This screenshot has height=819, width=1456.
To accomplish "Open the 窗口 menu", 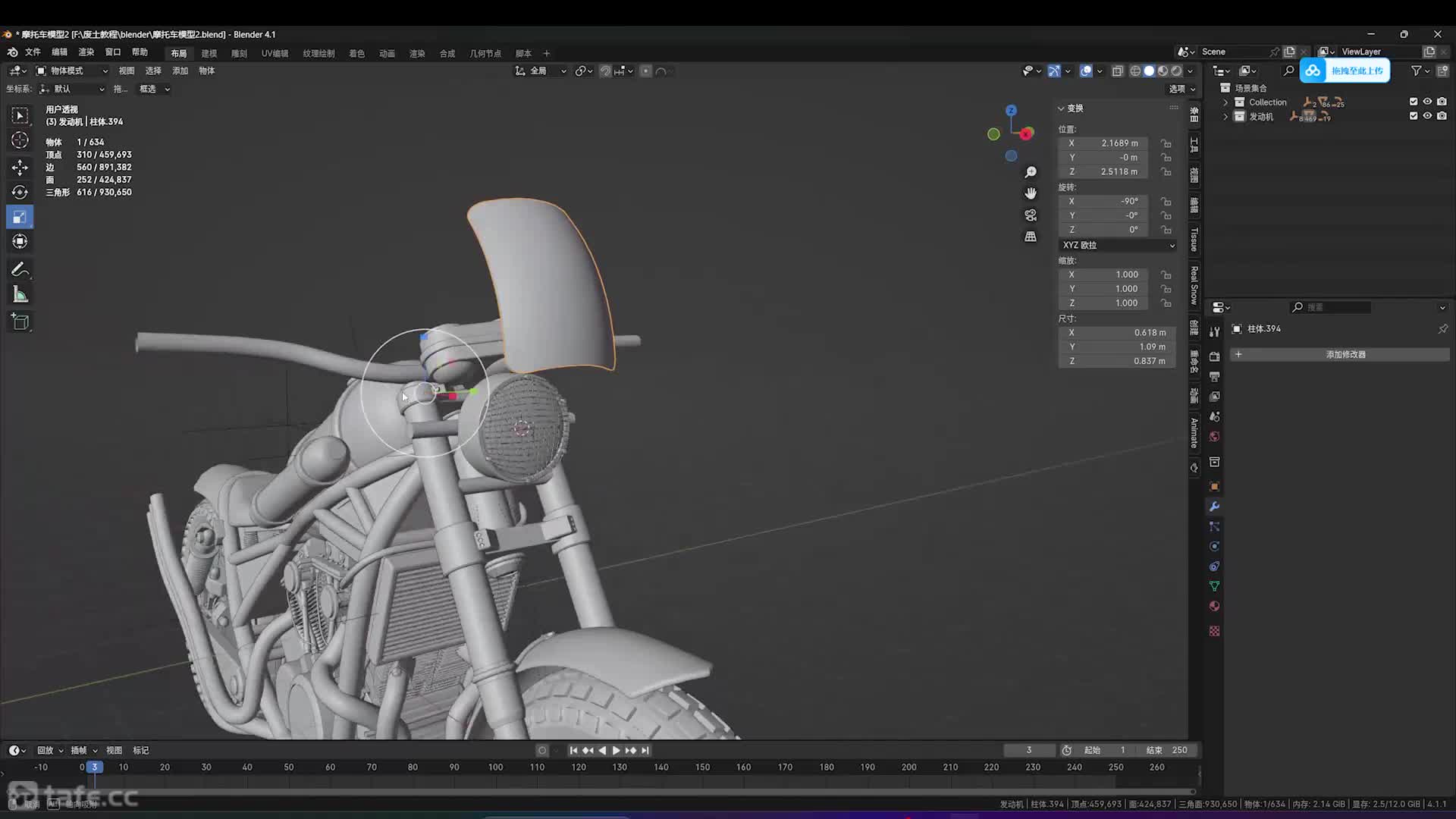I will pyautogui.click(x=113, y=52).
